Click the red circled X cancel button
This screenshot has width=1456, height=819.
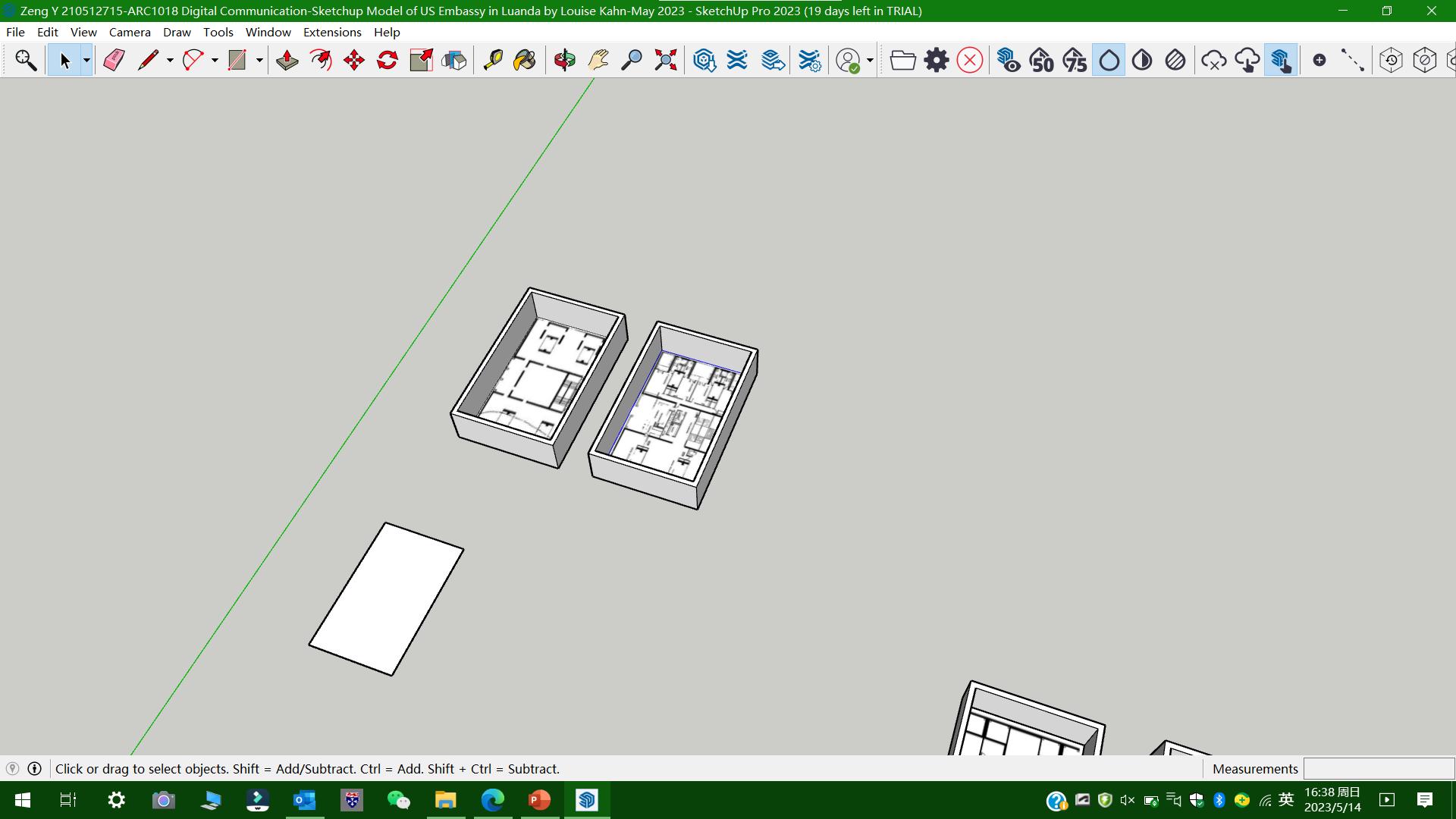point(969,60)
